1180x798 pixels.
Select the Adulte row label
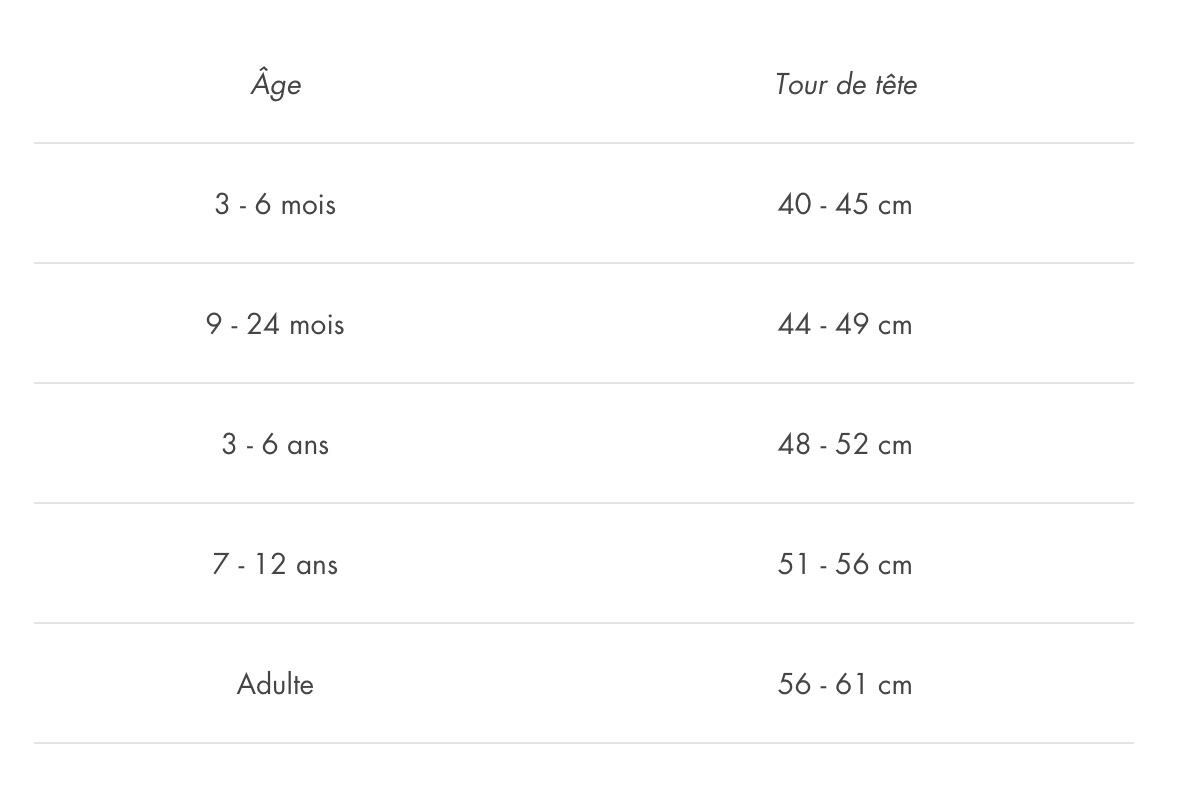275,685
